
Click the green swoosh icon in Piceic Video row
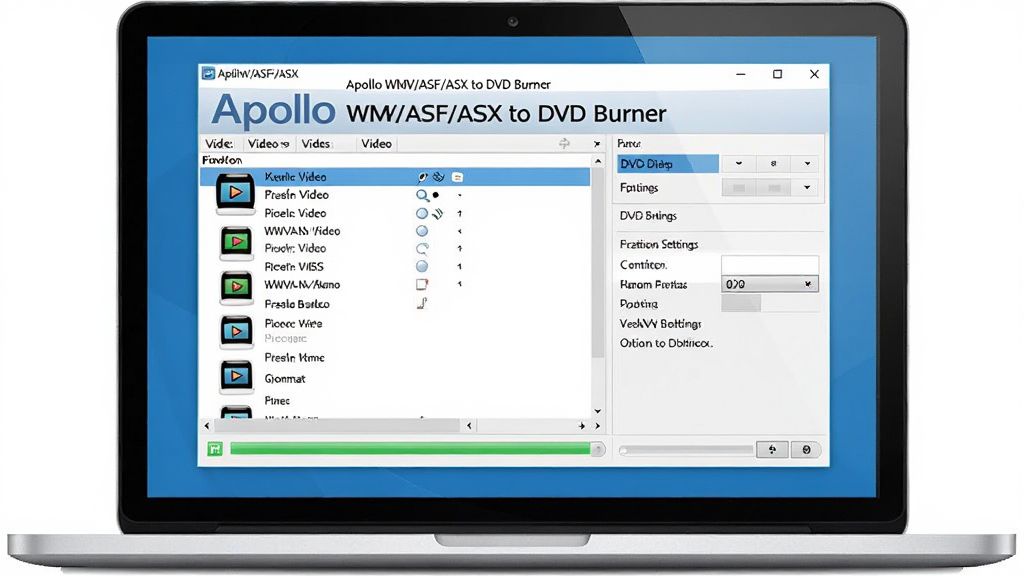(438, 213)
